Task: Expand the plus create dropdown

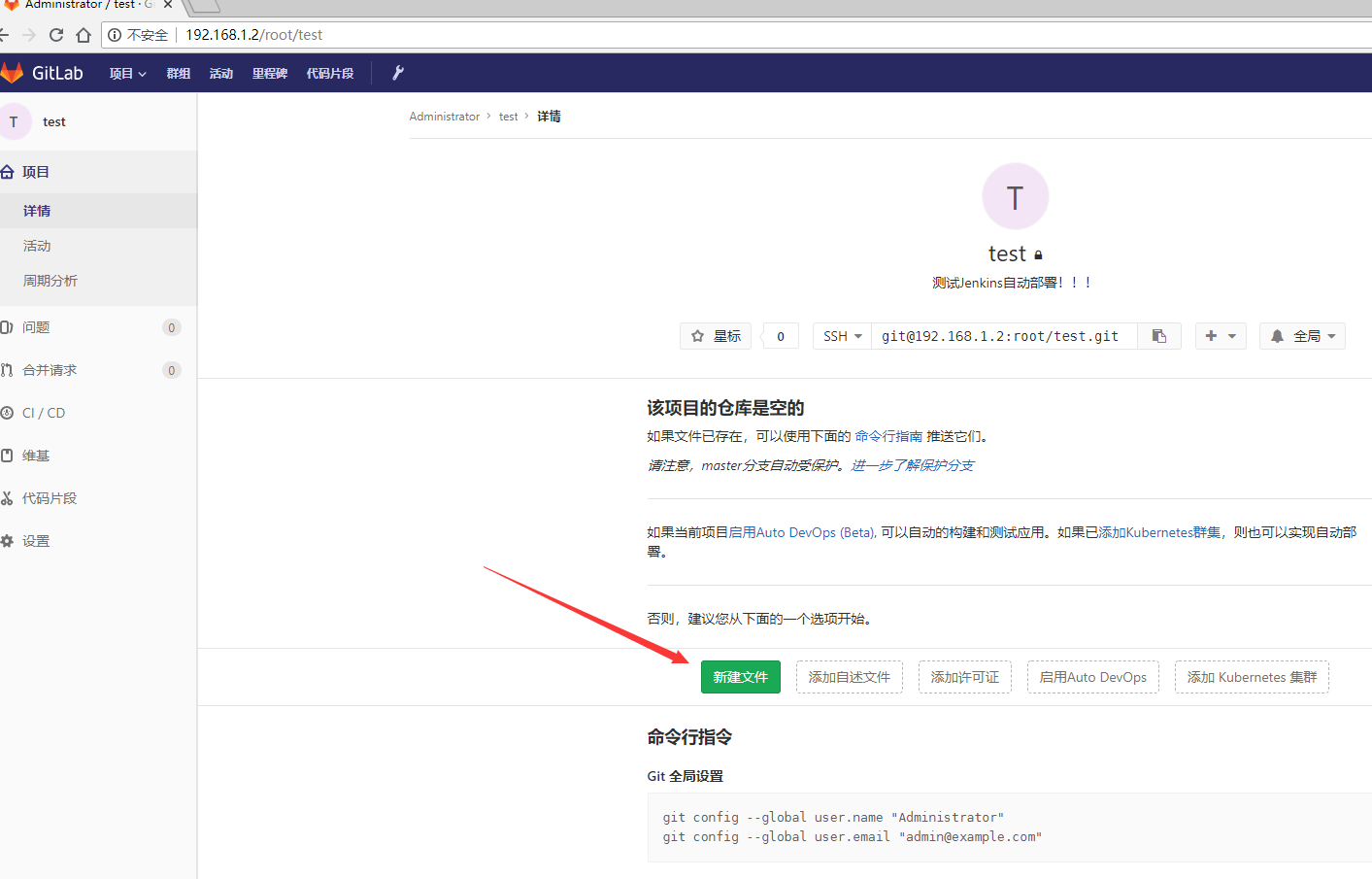Action: tap(1221, 336)
